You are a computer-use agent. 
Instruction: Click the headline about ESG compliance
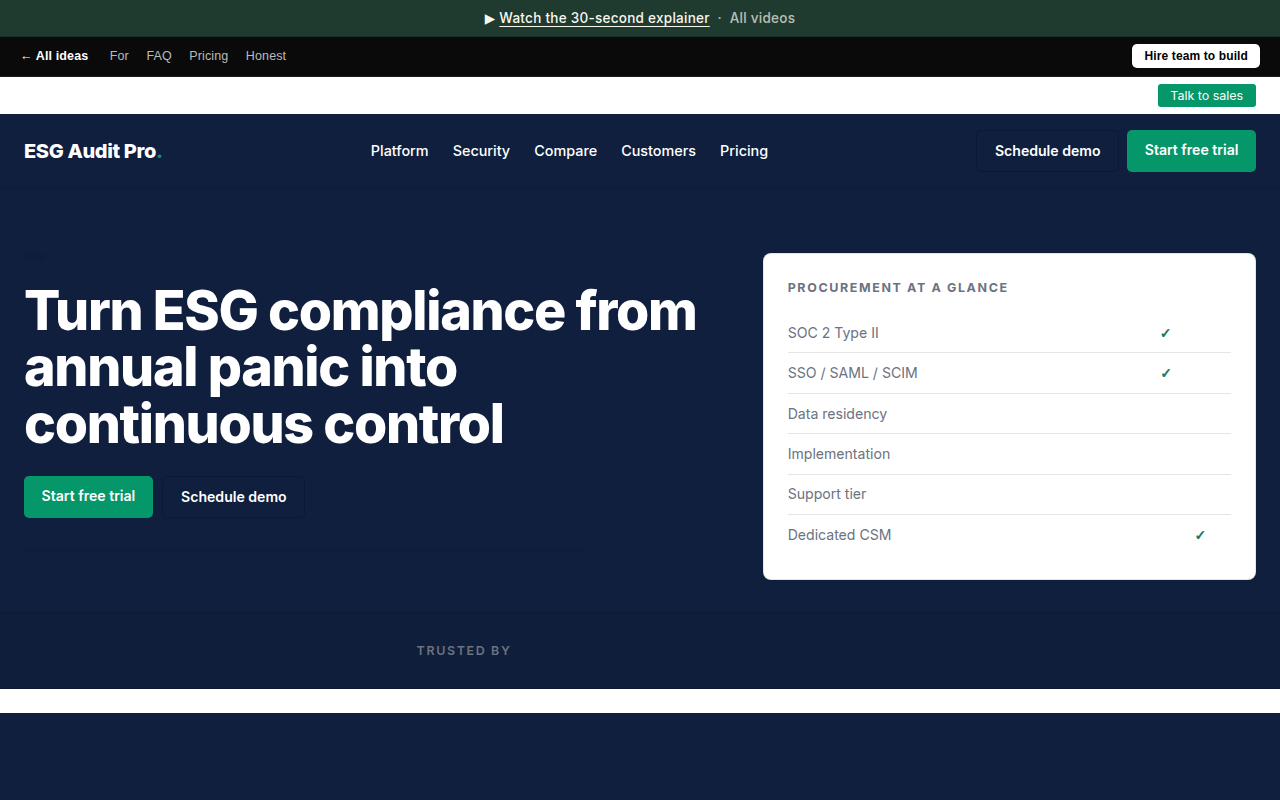(360, 367)
